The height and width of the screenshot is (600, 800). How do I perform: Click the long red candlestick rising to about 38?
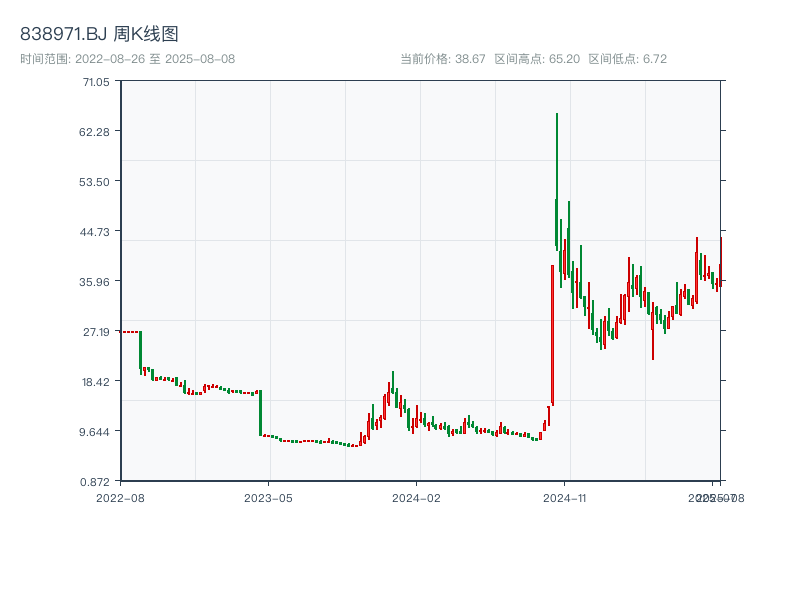pos(553,335)
